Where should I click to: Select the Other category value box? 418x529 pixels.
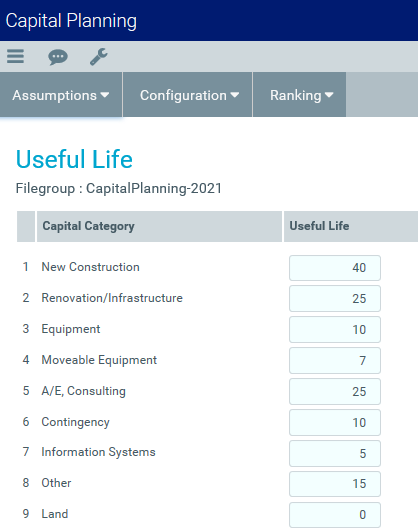[335, 484]
